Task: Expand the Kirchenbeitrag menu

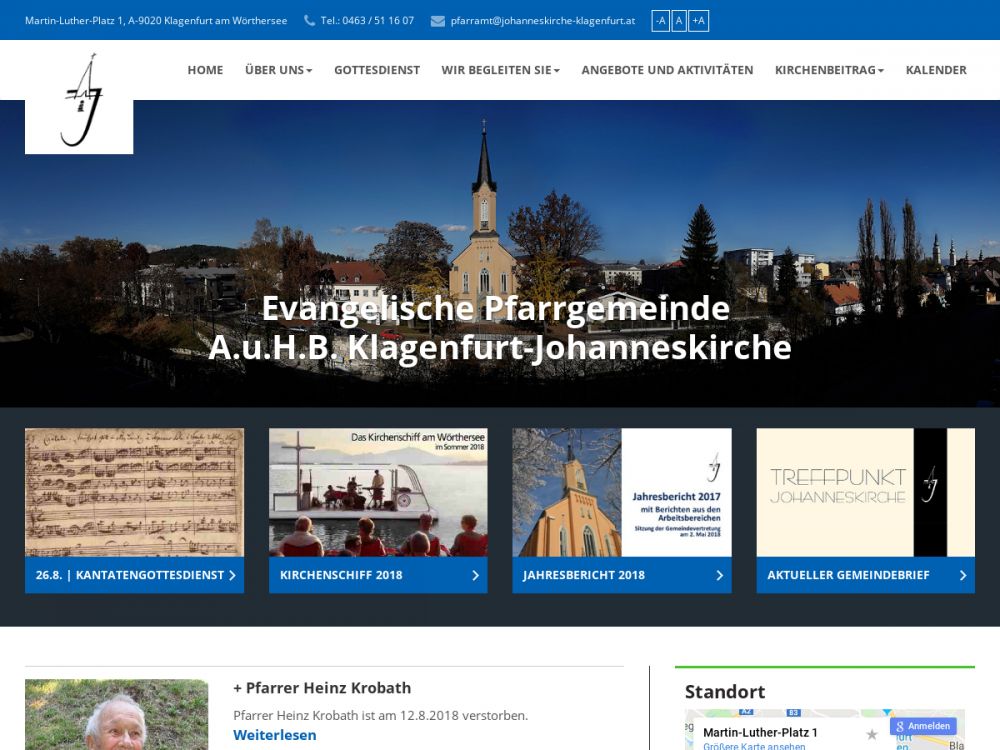Action: [x=829, y=70]
